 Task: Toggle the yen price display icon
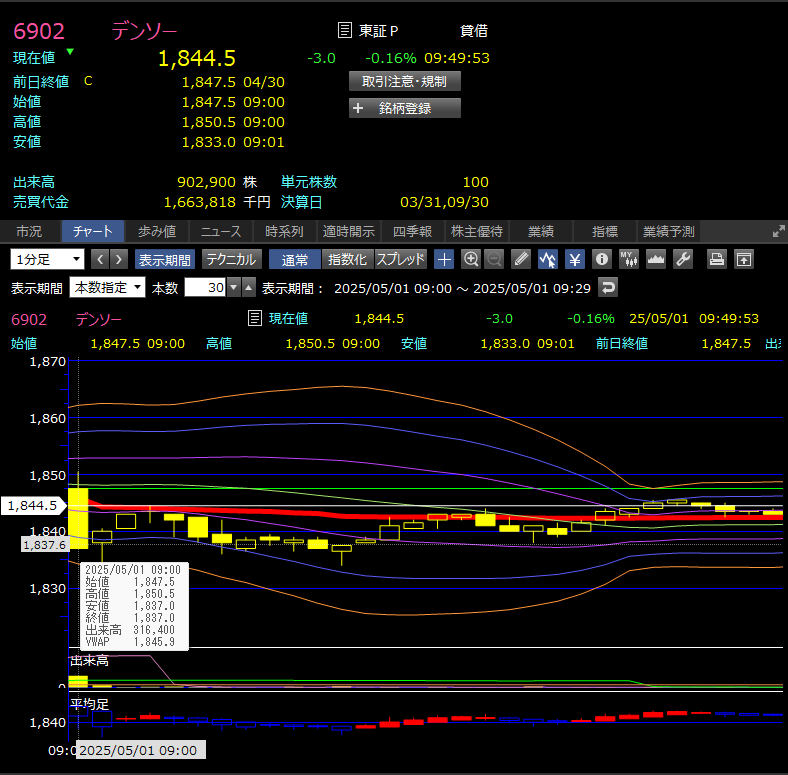(x=574, y=259)
